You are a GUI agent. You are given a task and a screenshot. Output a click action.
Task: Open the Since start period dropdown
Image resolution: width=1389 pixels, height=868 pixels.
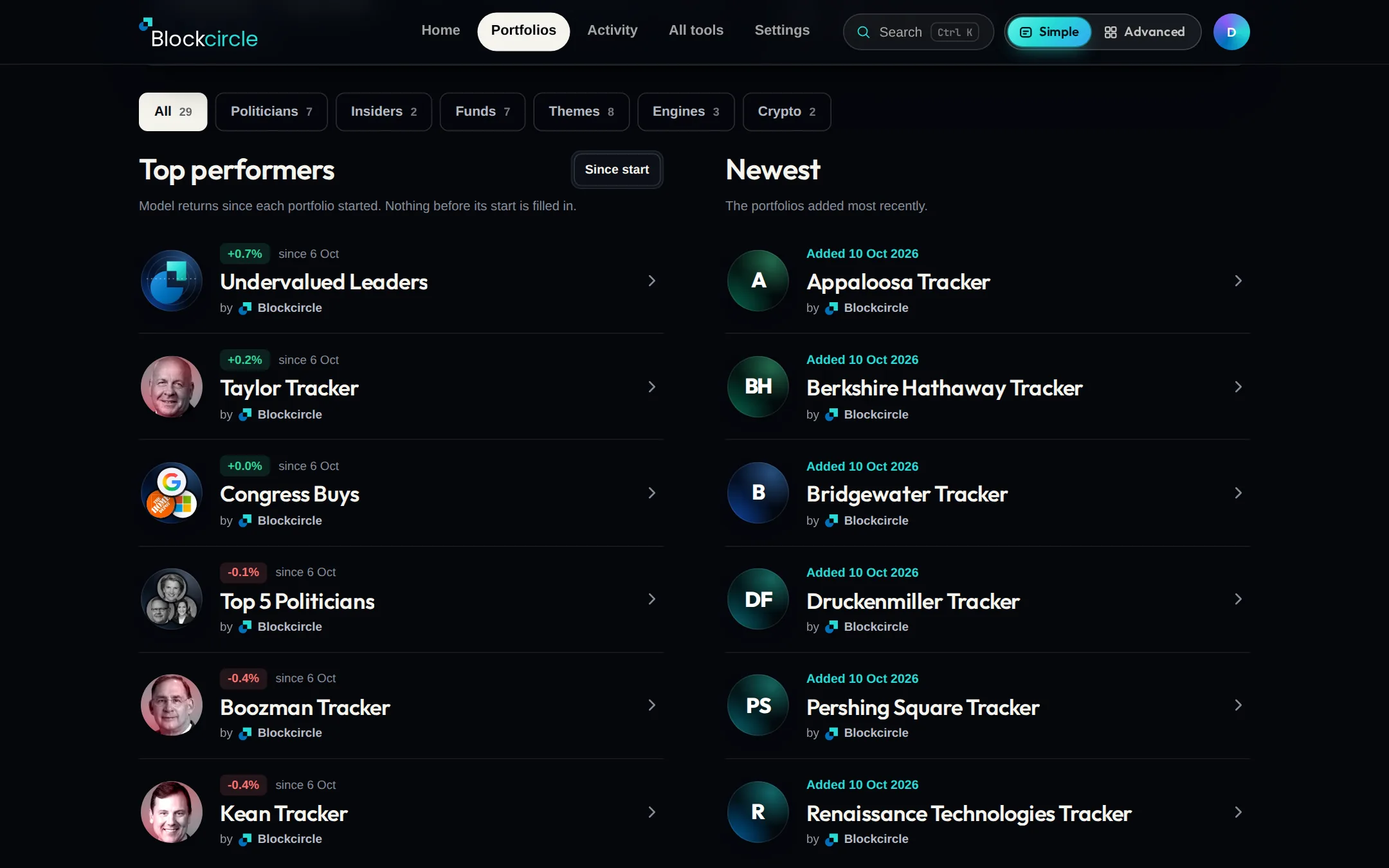pos(617,170)
